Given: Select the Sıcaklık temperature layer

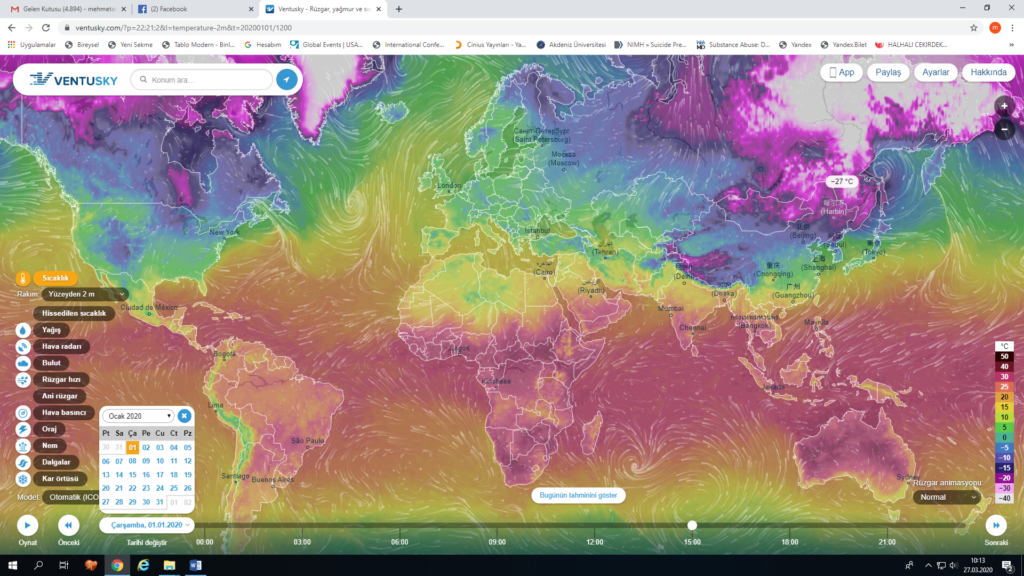Looking at the screenshot, I should [x=56, y=278].
